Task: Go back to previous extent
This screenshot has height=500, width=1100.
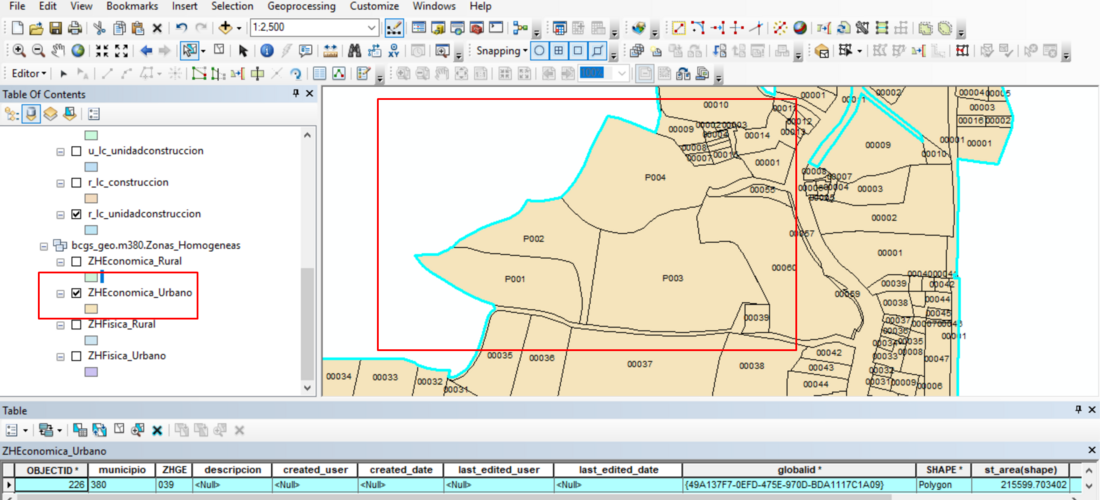Action: tap(146, 50)
